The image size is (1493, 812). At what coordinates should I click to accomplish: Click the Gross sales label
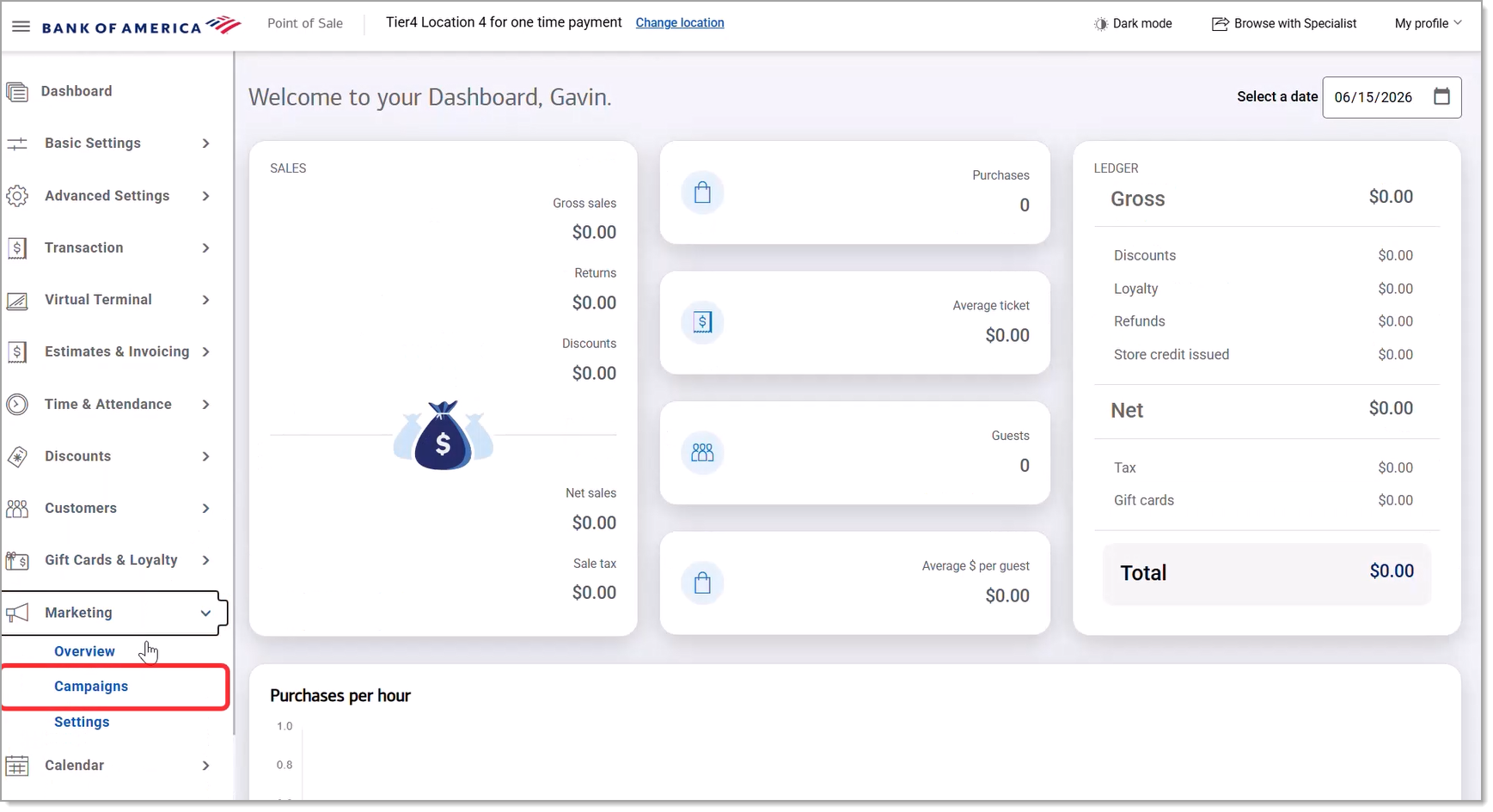click(x=584, y=204)
